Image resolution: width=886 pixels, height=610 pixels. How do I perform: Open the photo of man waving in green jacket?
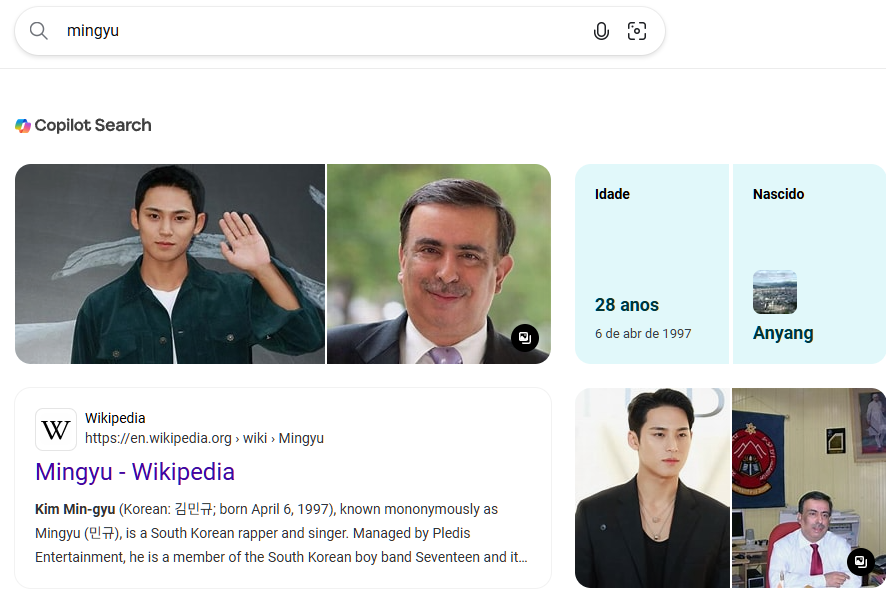170,264
